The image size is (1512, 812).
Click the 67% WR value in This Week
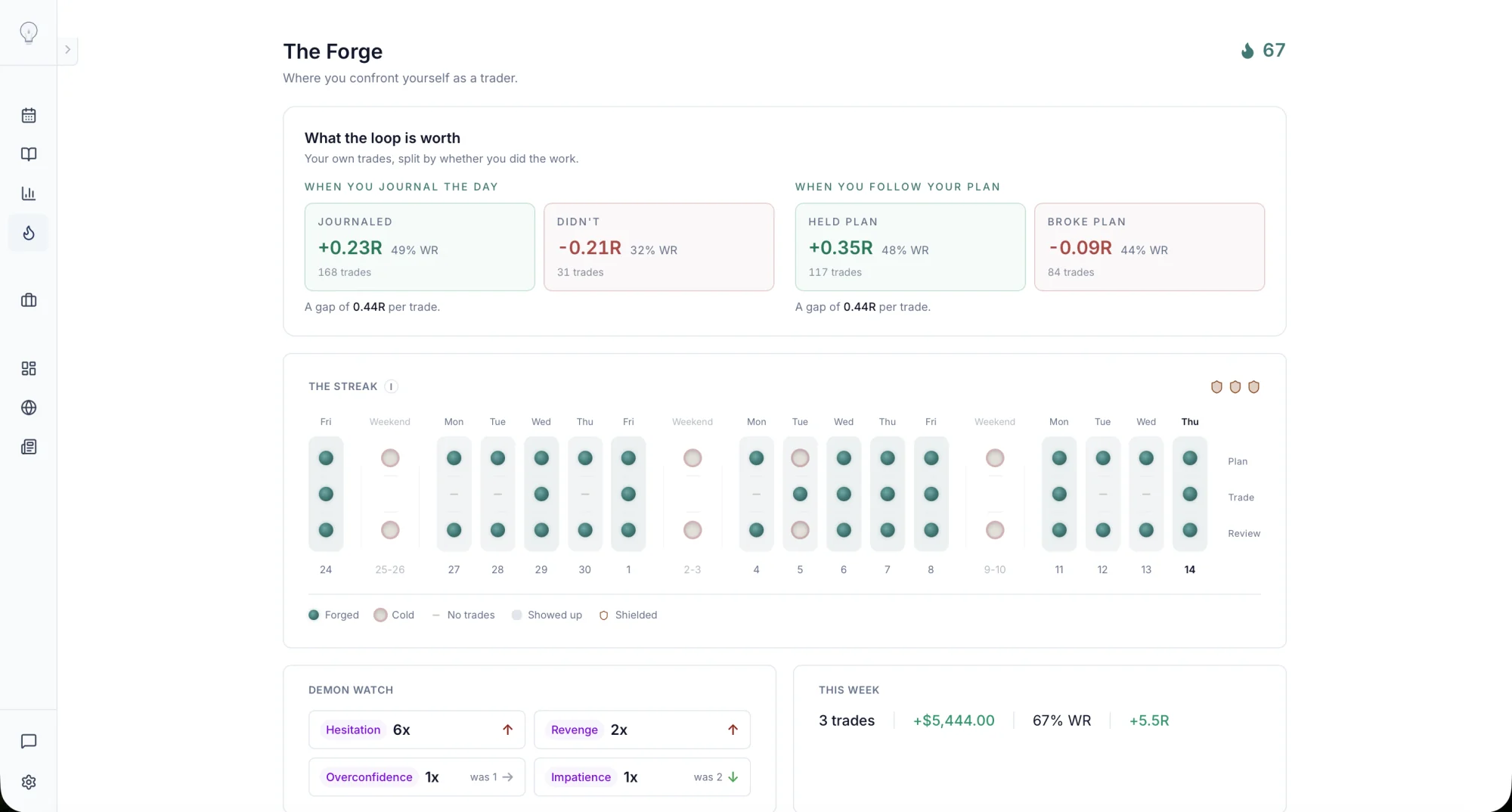tap(1061, 721)
